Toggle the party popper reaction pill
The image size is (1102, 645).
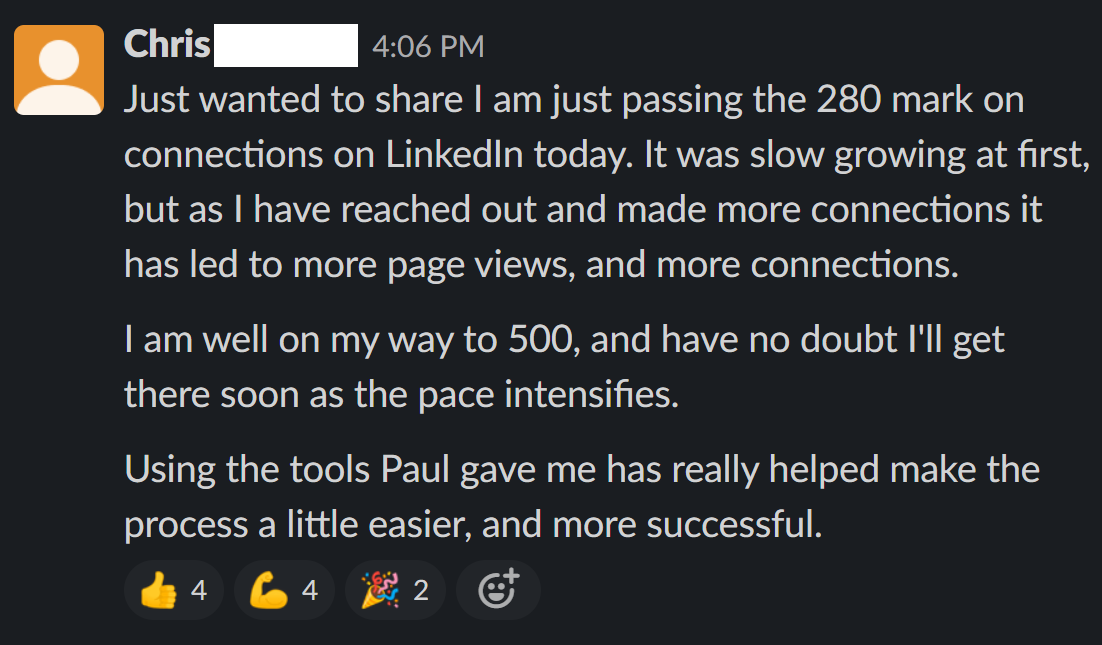395,591
